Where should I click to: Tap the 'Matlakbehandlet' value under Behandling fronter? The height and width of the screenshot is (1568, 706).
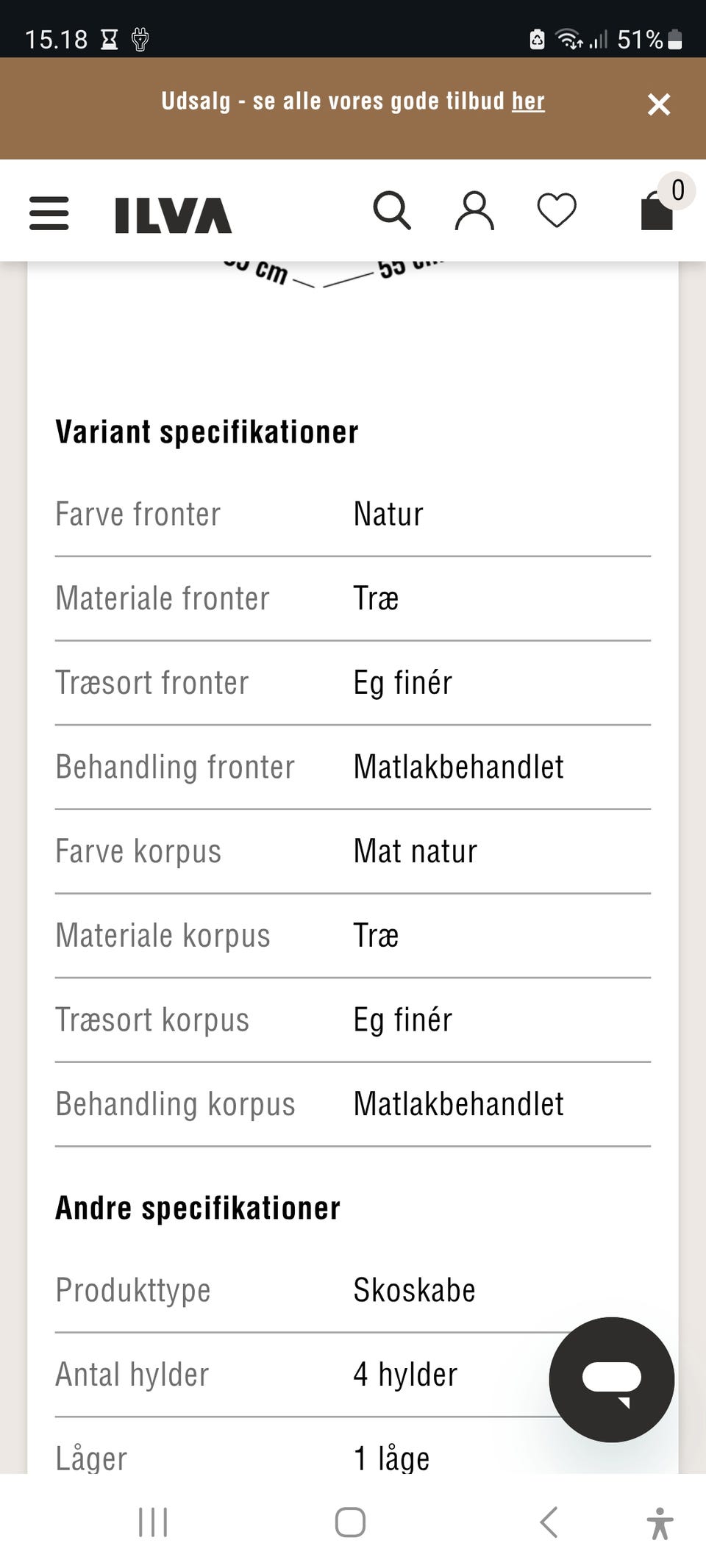point(458,767)
